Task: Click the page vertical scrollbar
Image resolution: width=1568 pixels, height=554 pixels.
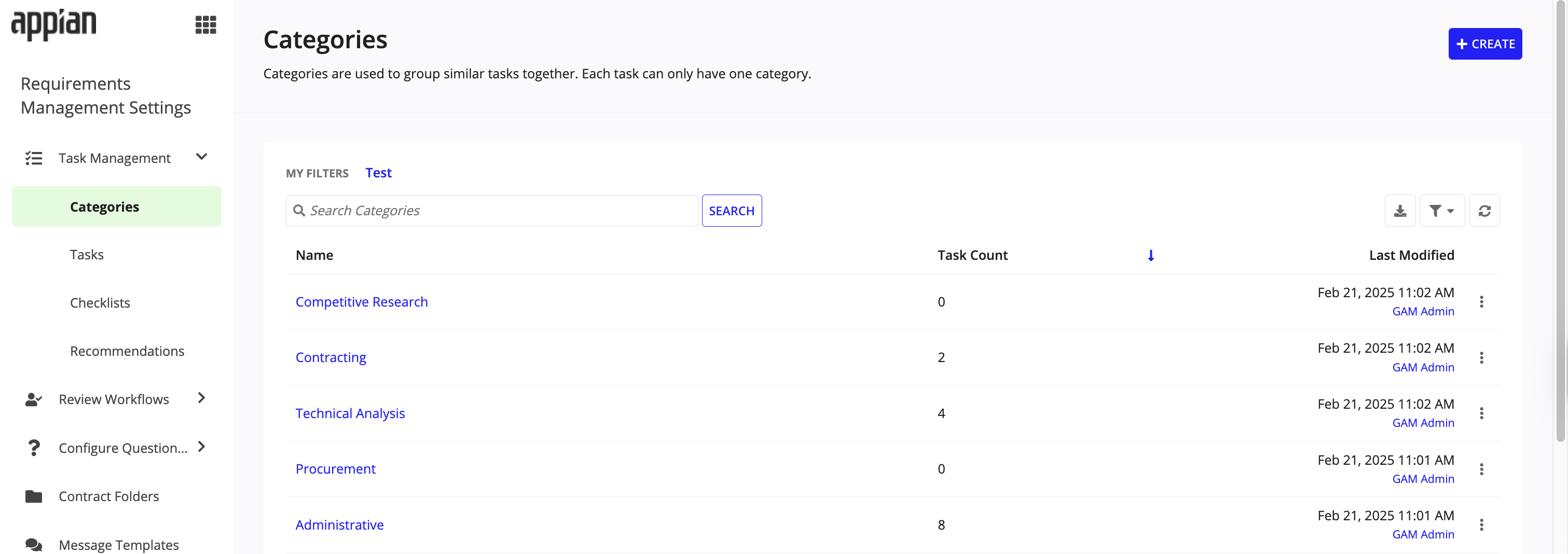Action: click(1560, 222)
